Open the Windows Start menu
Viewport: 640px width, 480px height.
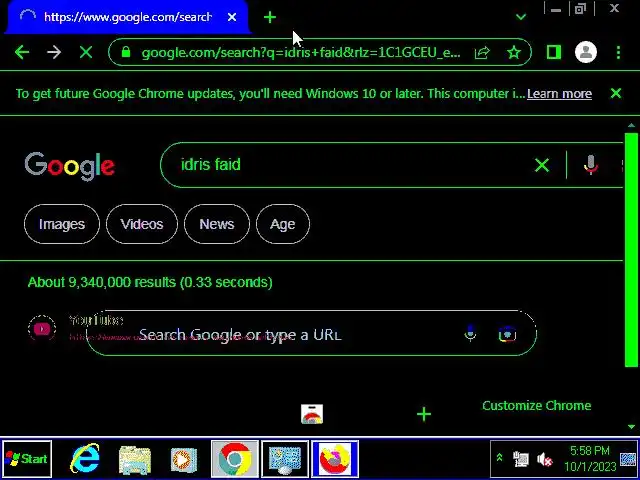tap(27, 459)
